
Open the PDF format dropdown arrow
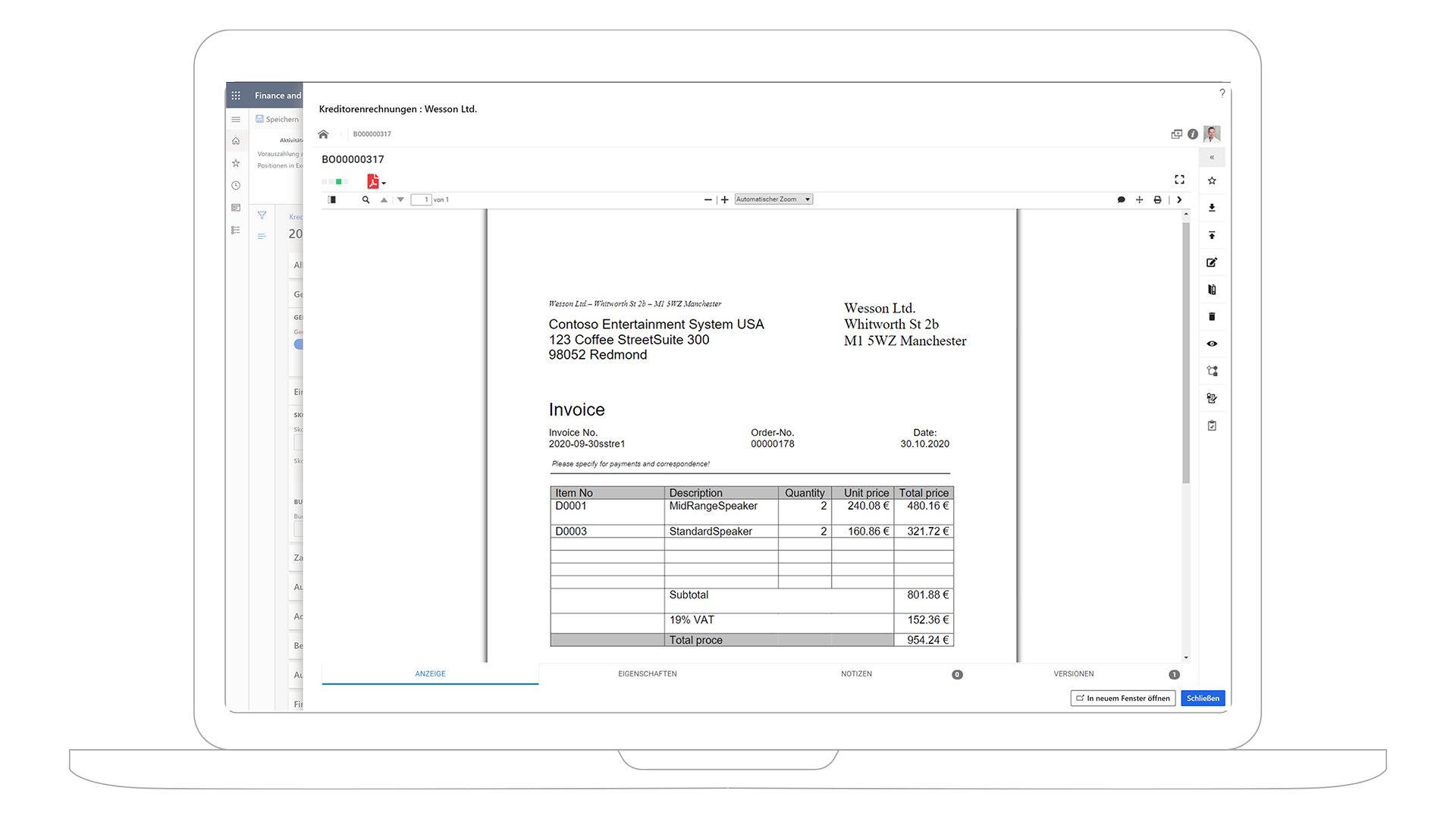[x=384, y=184]
